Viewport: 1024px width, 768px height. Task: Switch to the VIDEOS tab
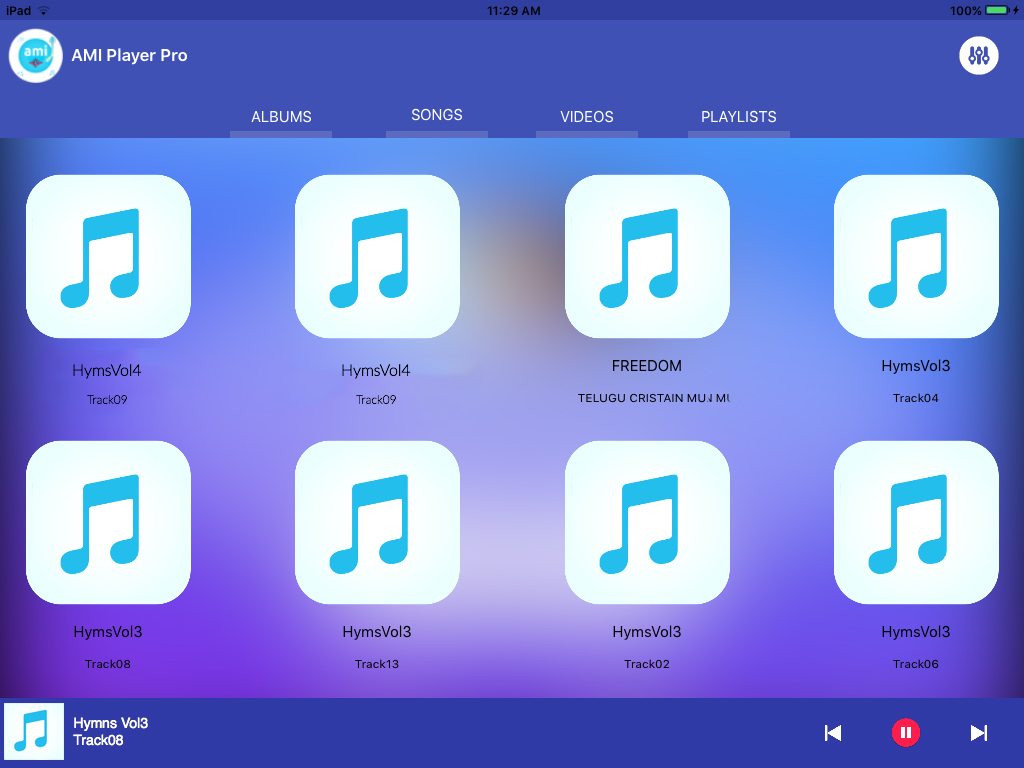[586, 117]
